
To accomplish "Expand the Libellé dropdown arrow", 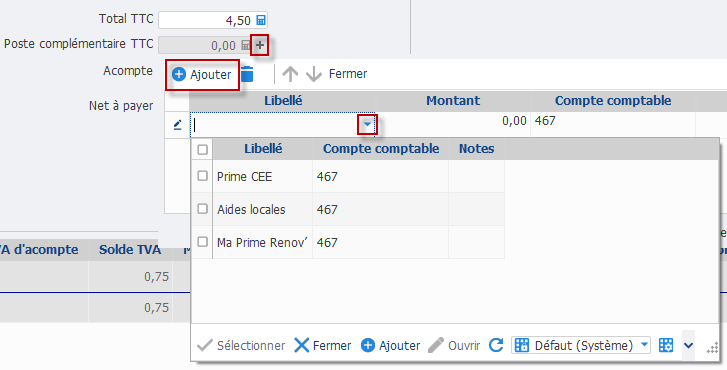I will 367,124.
